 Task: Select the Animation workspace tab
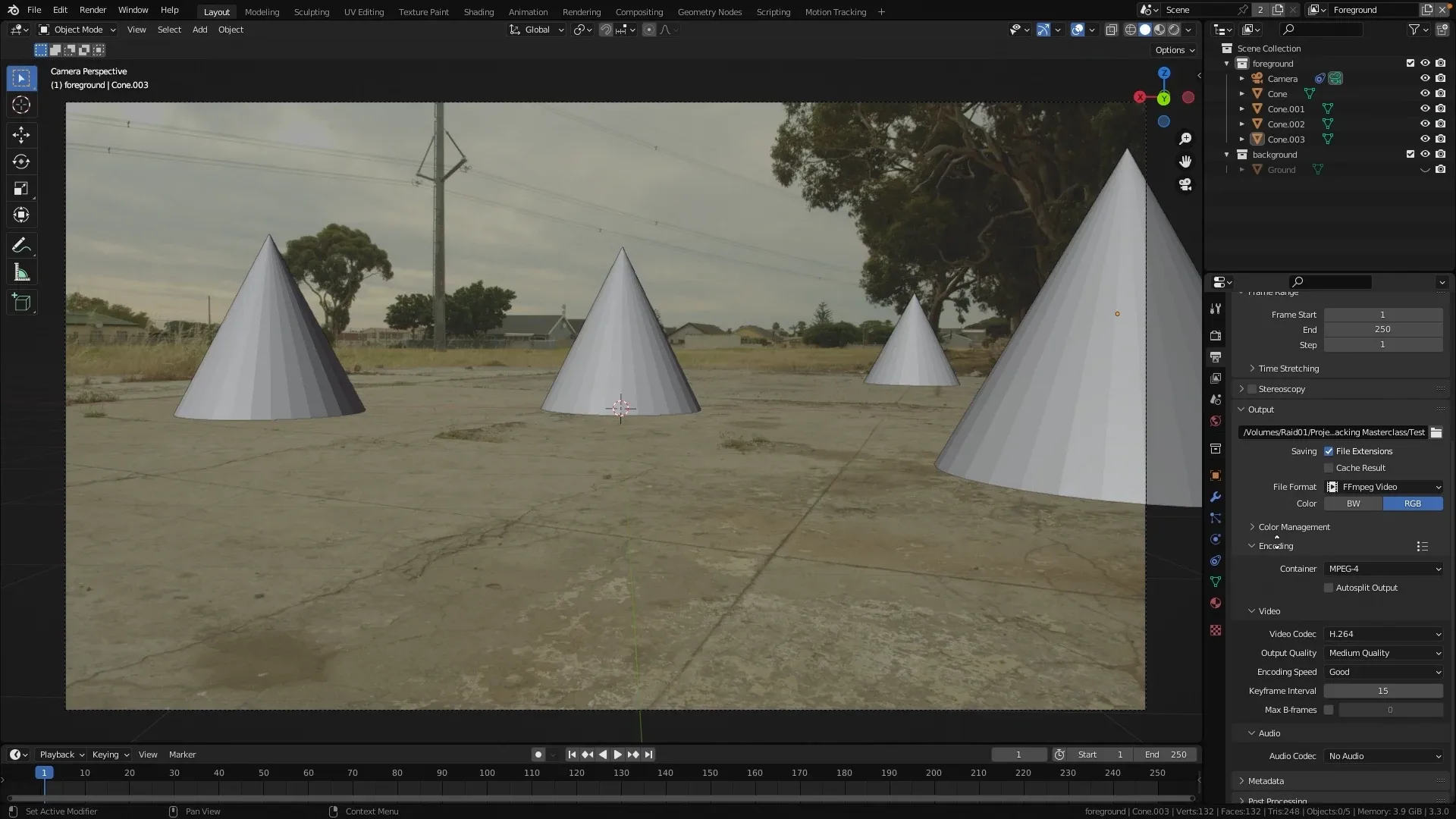528,11
